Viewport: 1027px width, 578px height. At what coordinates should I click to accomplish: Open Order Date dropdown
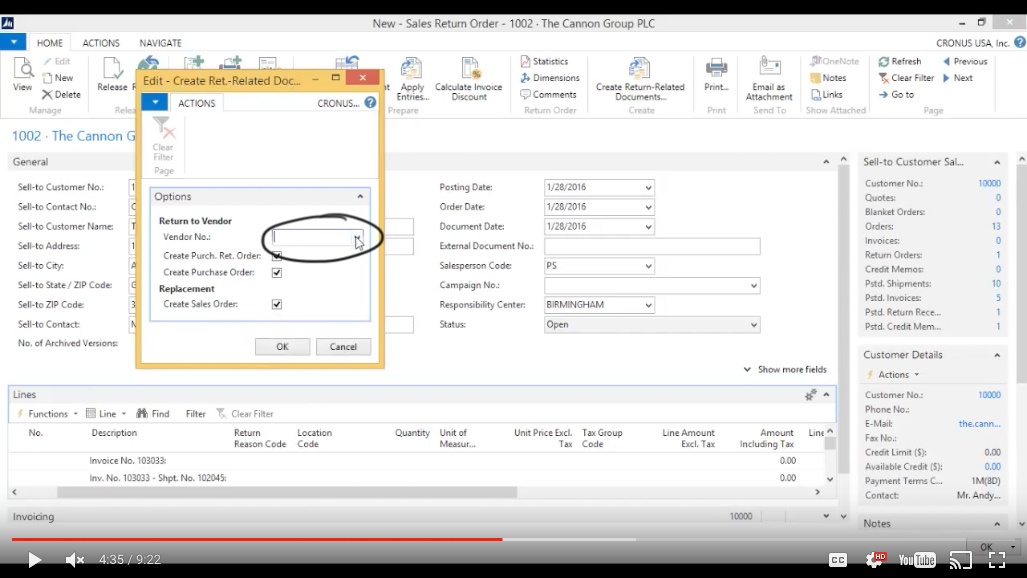pyautogui.click(x=648, y=207)
